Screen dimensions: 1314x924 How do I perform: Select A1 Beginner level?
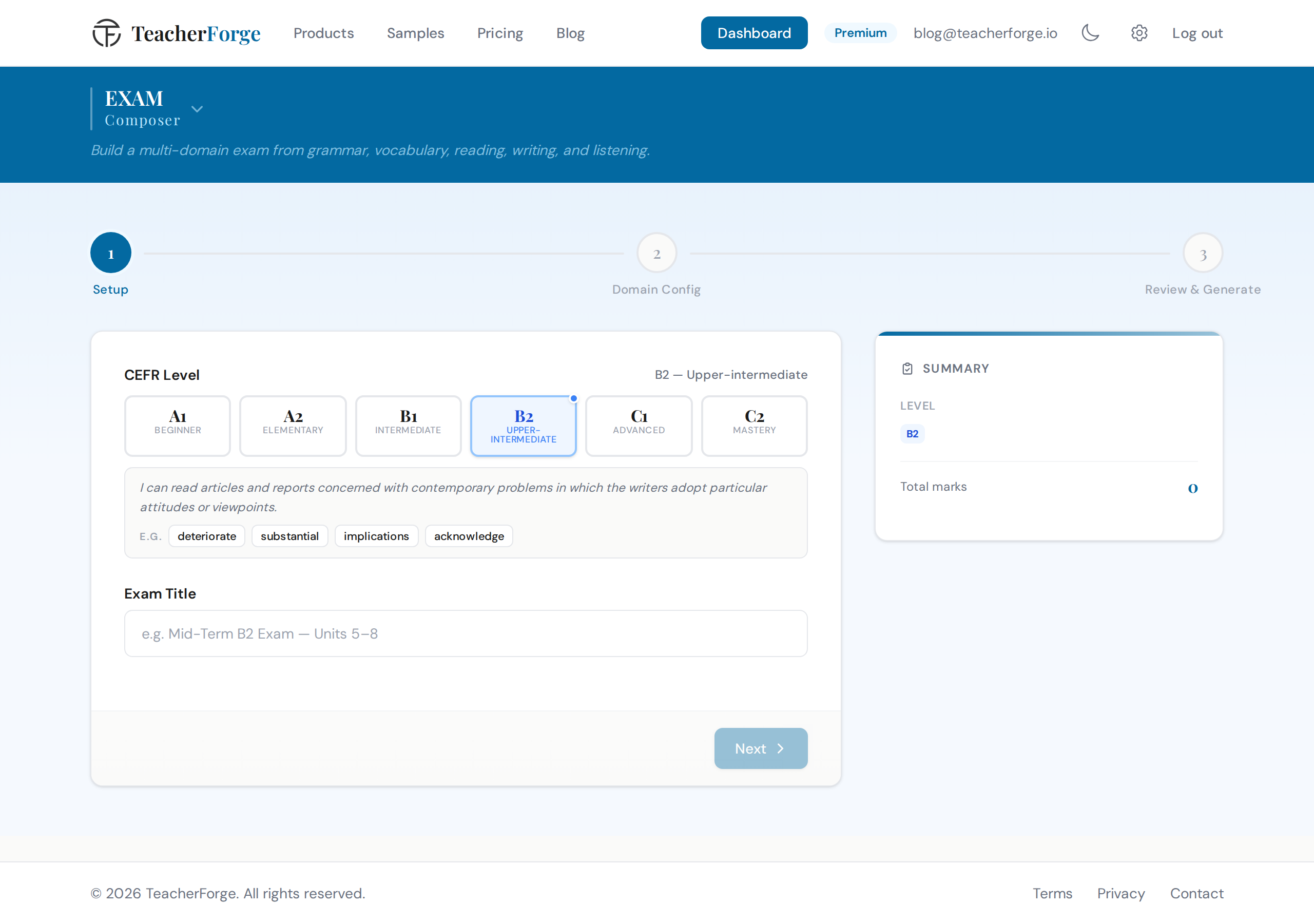178,426
